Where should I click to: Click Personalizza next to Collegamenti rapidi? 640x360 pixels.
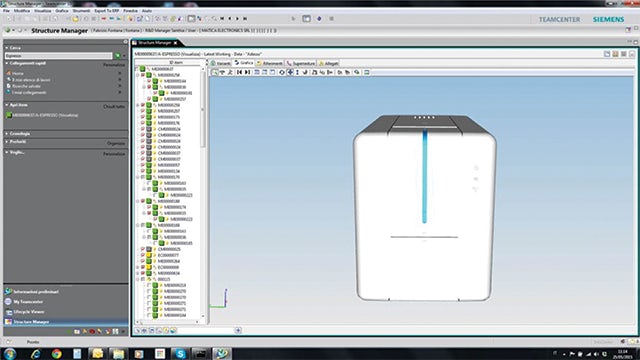[114, 65]
